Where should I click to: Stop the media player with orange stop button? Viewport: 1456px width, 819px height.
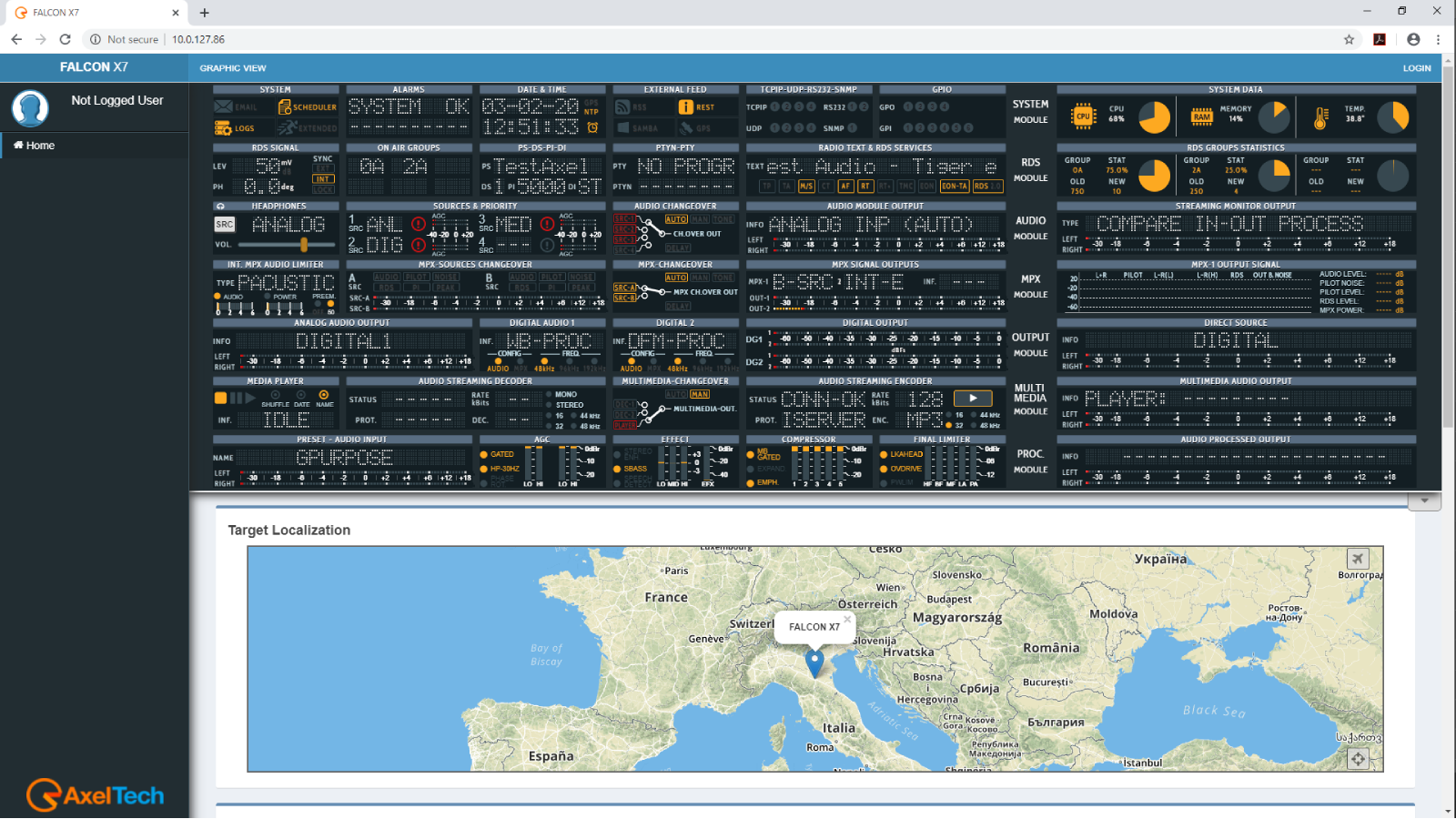[x=220, y=398]
